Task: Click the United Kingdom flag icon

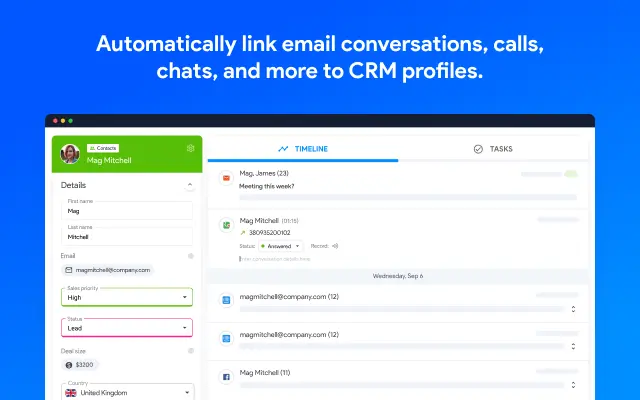Action: pyautogui.click(x=71, y=393)
